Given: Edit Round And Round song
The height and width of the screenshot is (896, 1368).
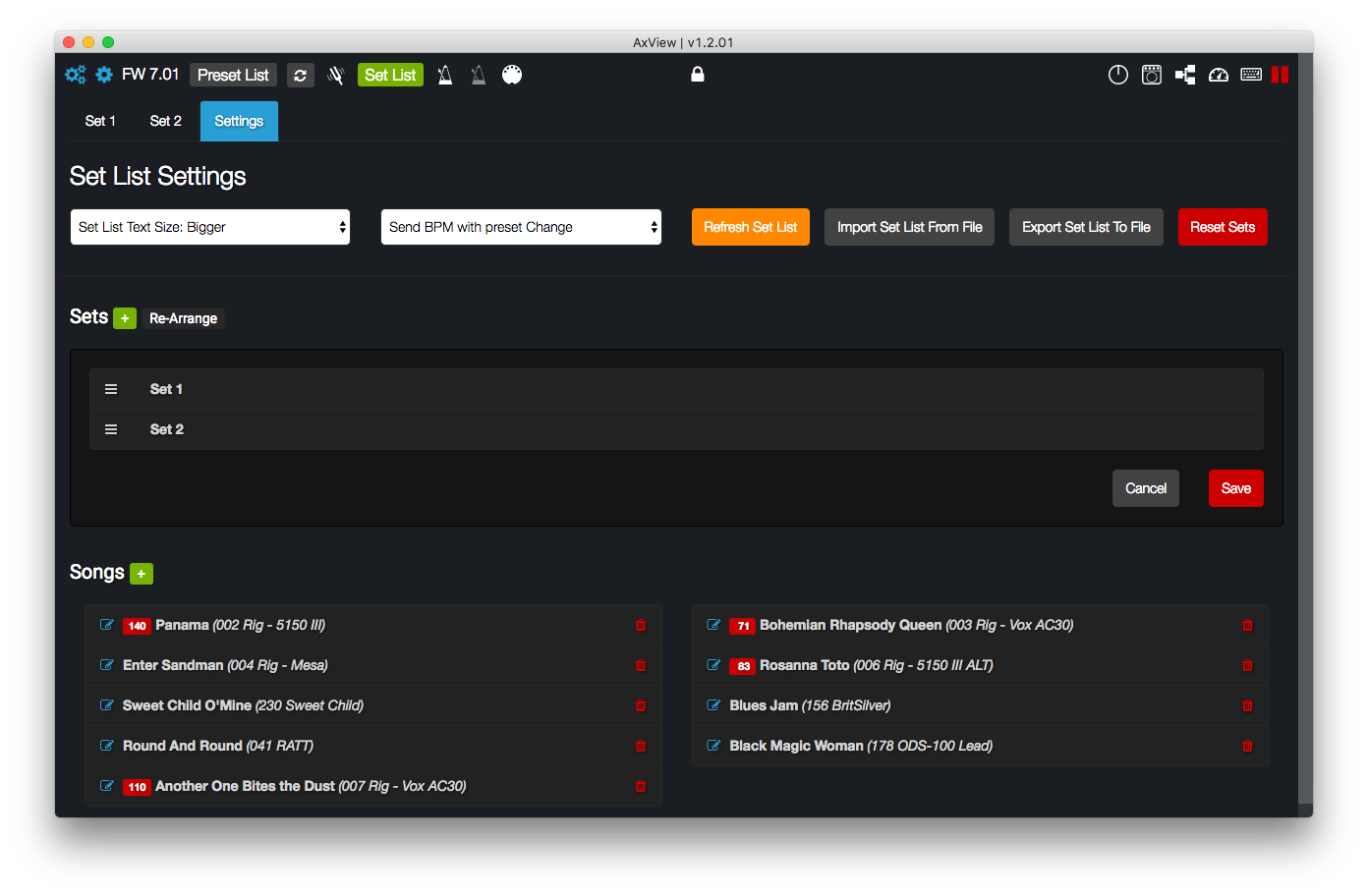Looking at the screenshot, I should 107,746.
